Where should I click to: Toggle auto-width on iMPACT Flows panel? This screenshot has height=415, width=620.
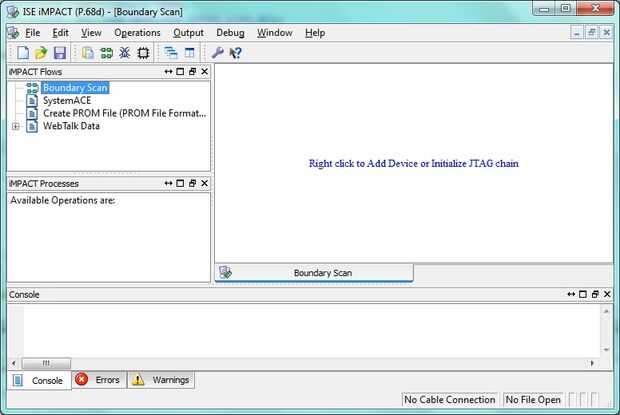click(168, 72)
